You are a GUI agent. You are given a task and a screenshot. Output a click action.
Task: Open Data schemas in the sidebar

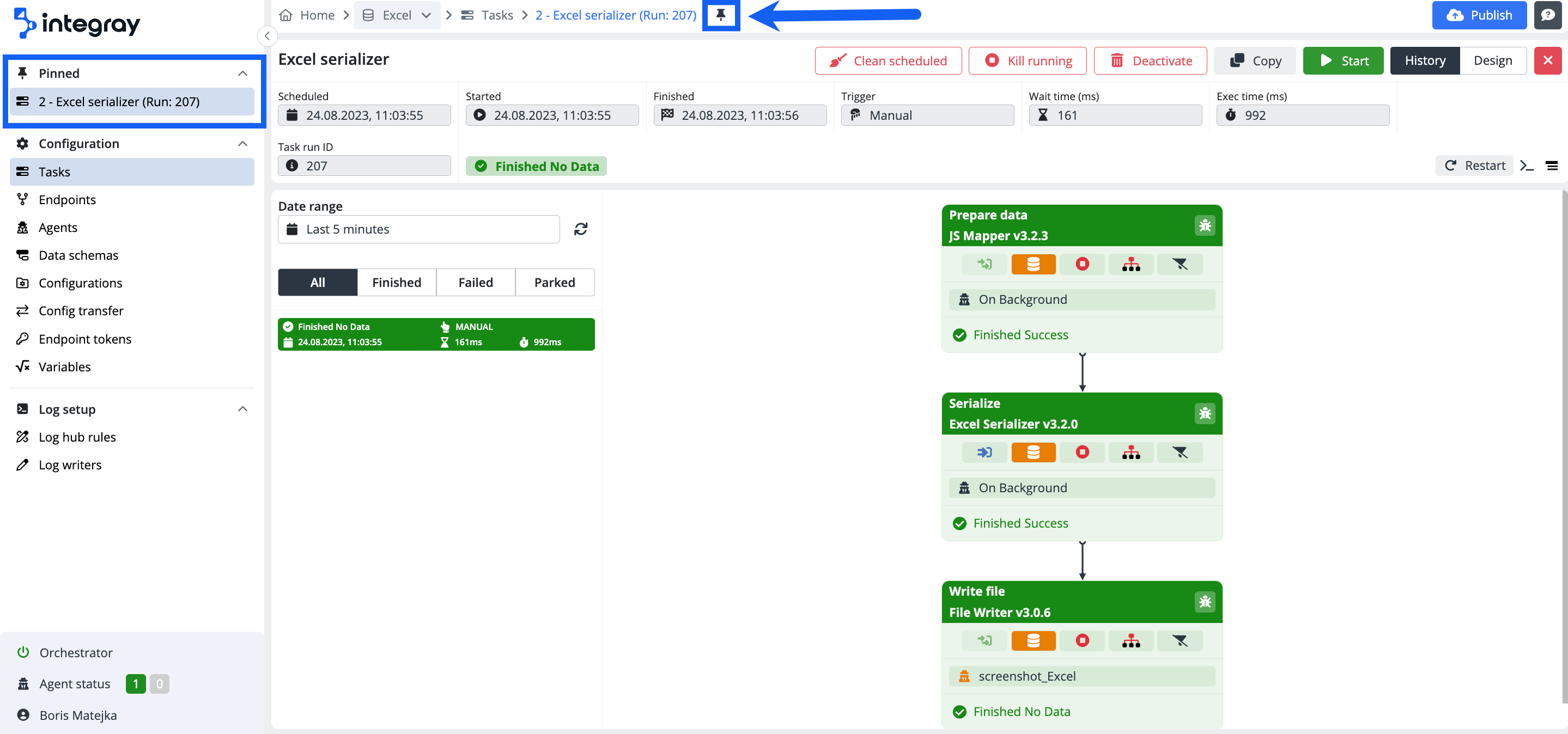tap(78, 255)
